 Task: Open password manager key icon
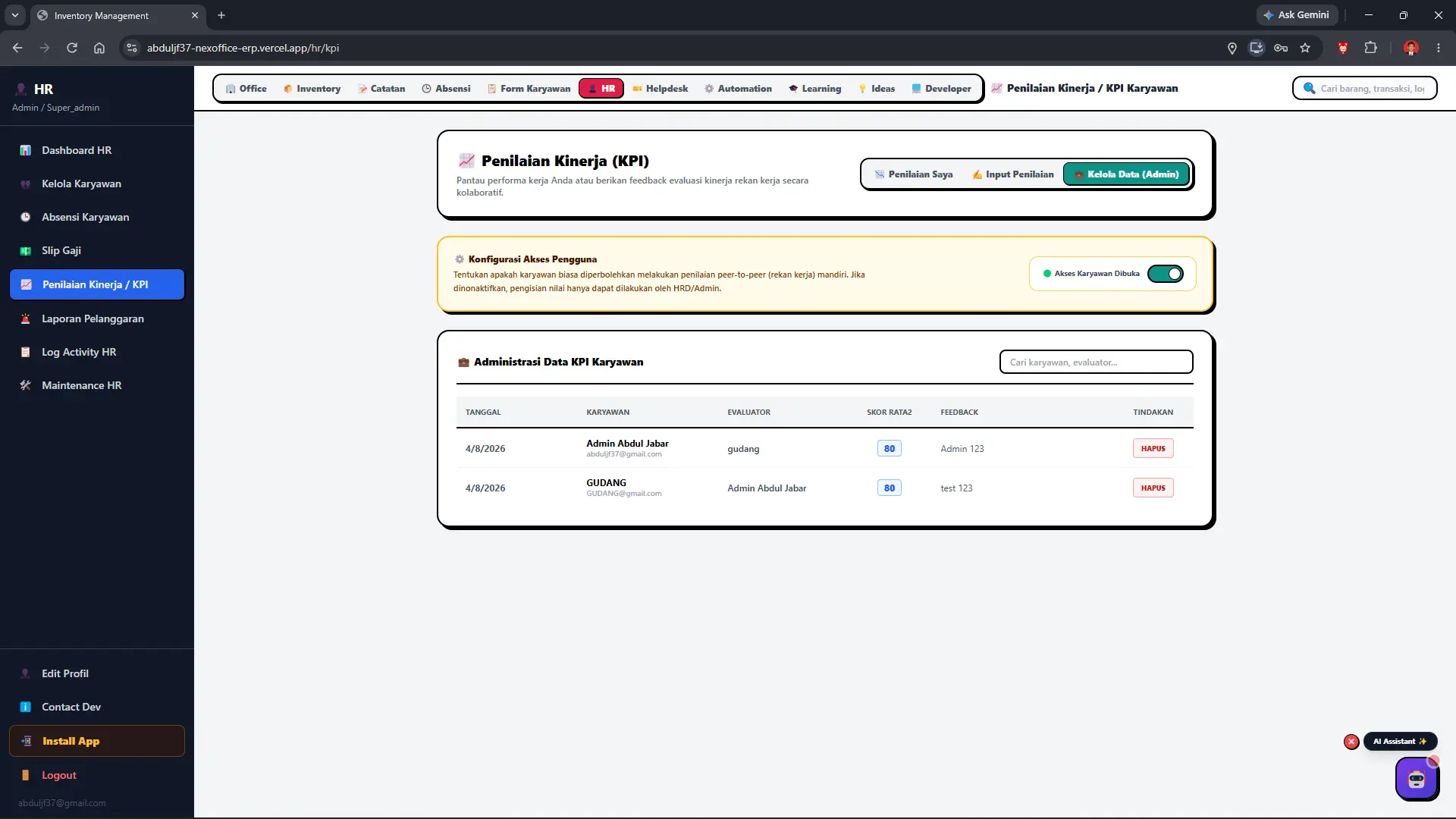(1281, 48)
